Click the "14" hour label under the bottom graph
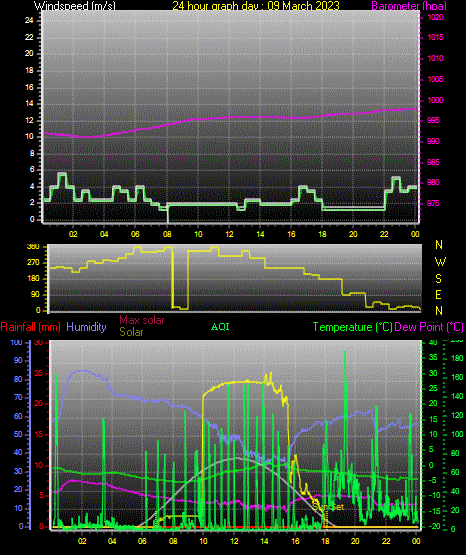This screenshot has height=555, width=466. click(264, 541)
